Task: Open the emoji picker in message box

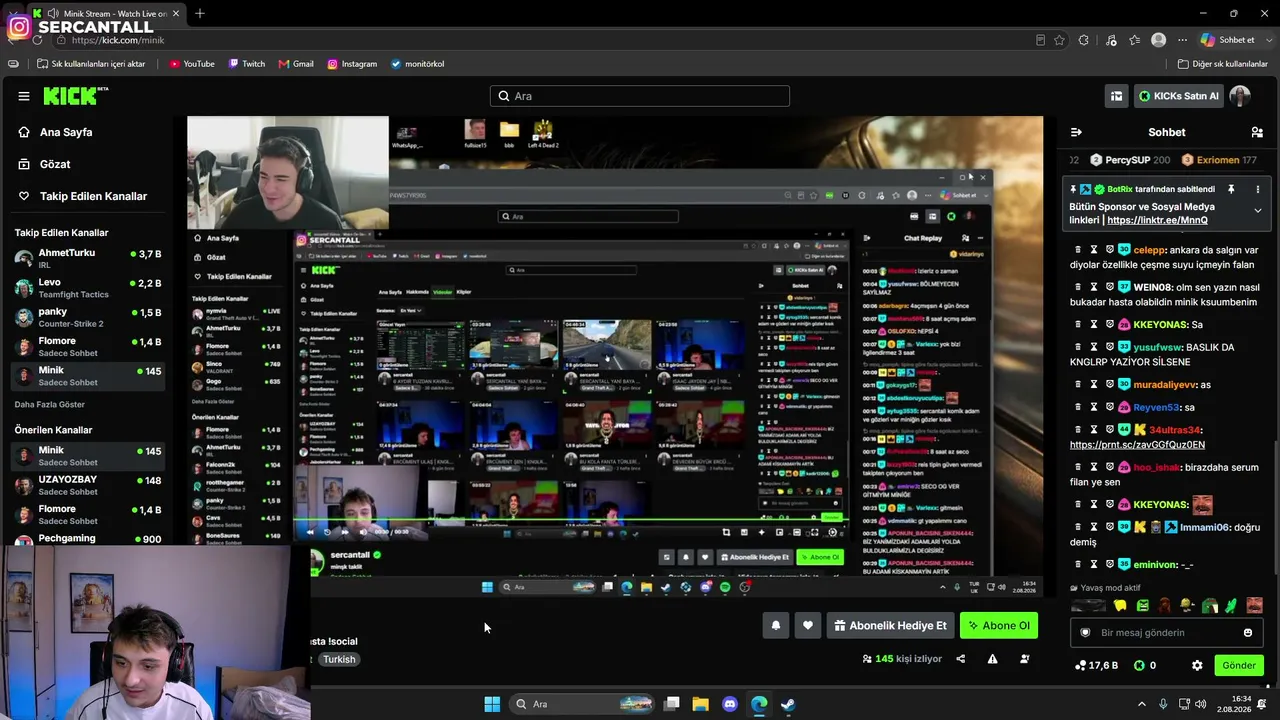Action: (x=1248, y=632)
